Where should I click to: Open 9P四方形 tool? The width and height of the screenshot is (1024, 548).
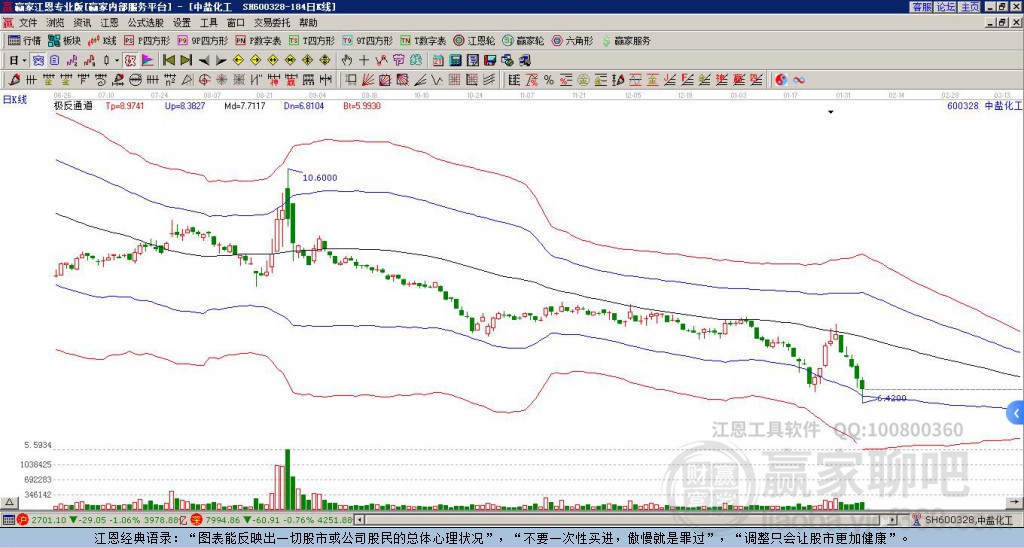(202, 40)
